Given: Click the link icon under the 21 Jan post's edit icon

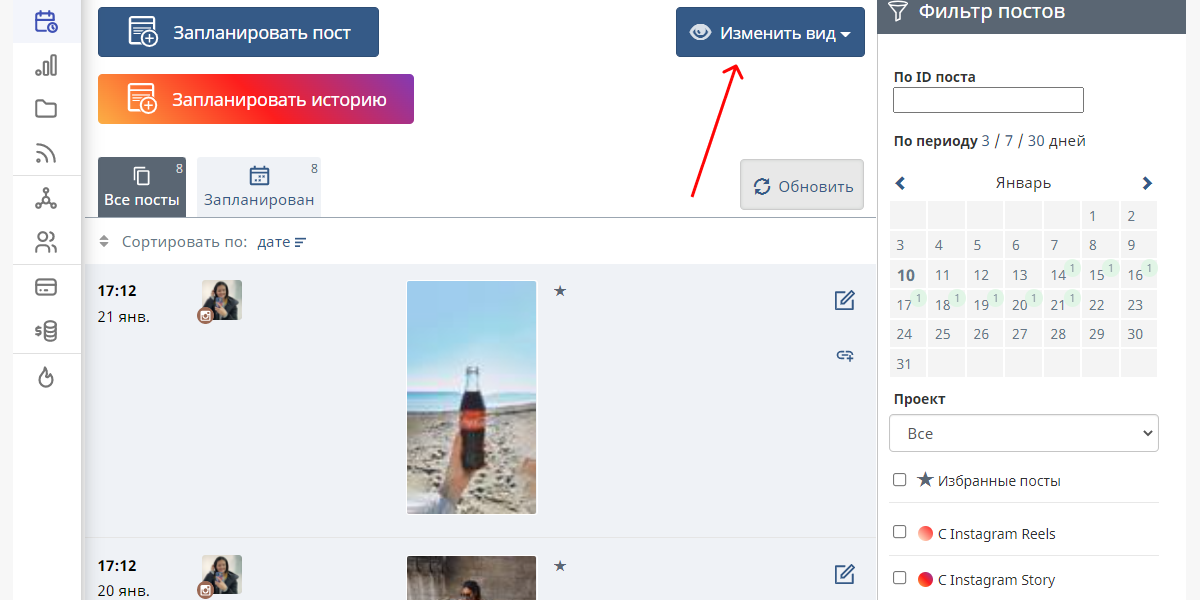Looking at the screenshot, I should click(x=845, y=355).
